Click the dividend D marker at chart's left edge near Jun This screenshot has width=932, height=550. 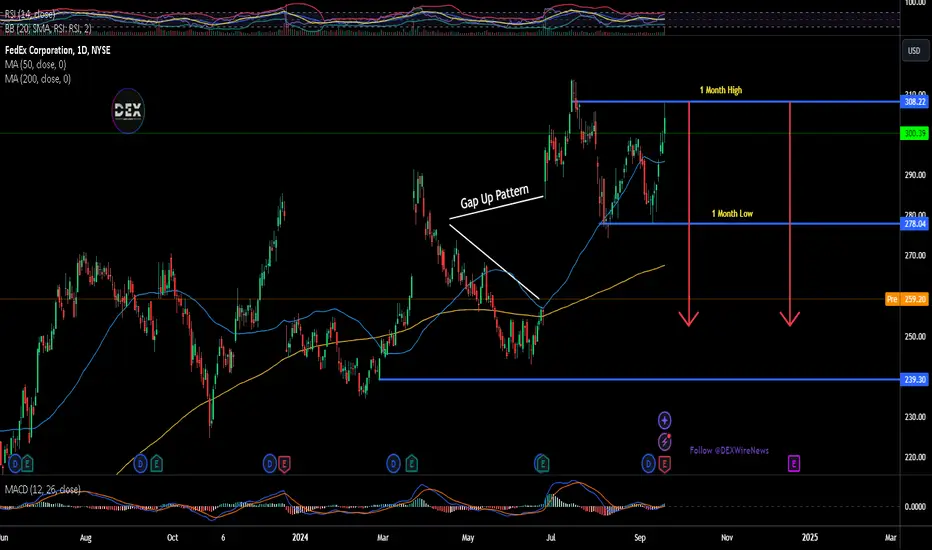click(14, 463)
